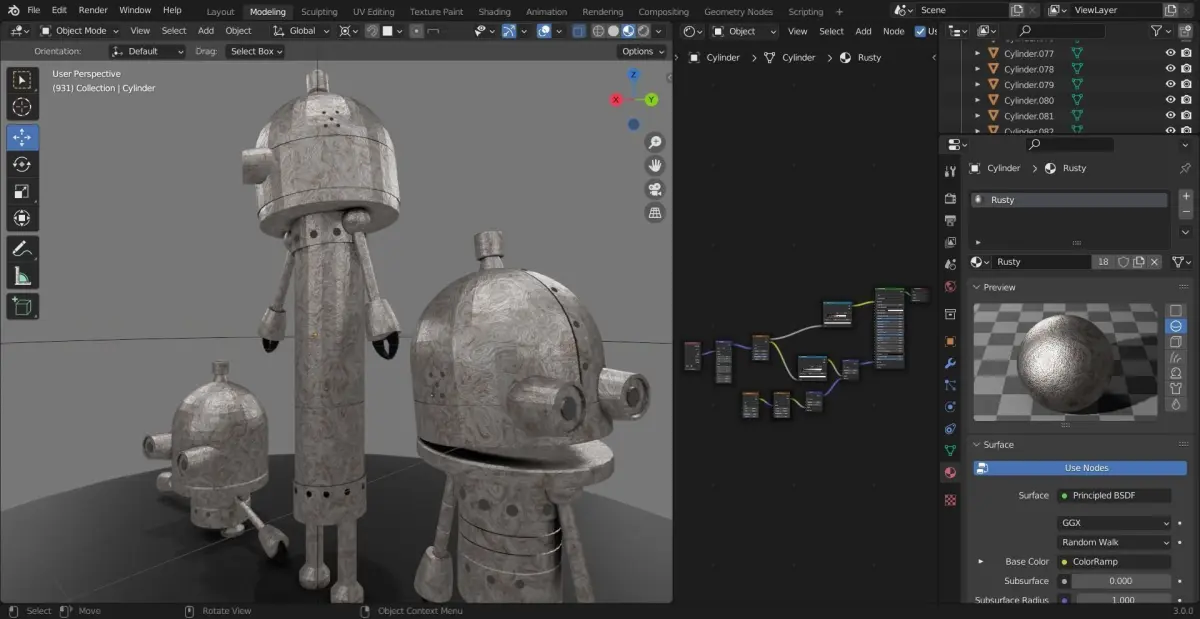Collapse the Surface panel
This screenshot has height=619, width=1200.
pyautogui.click(x=978, y=445)
